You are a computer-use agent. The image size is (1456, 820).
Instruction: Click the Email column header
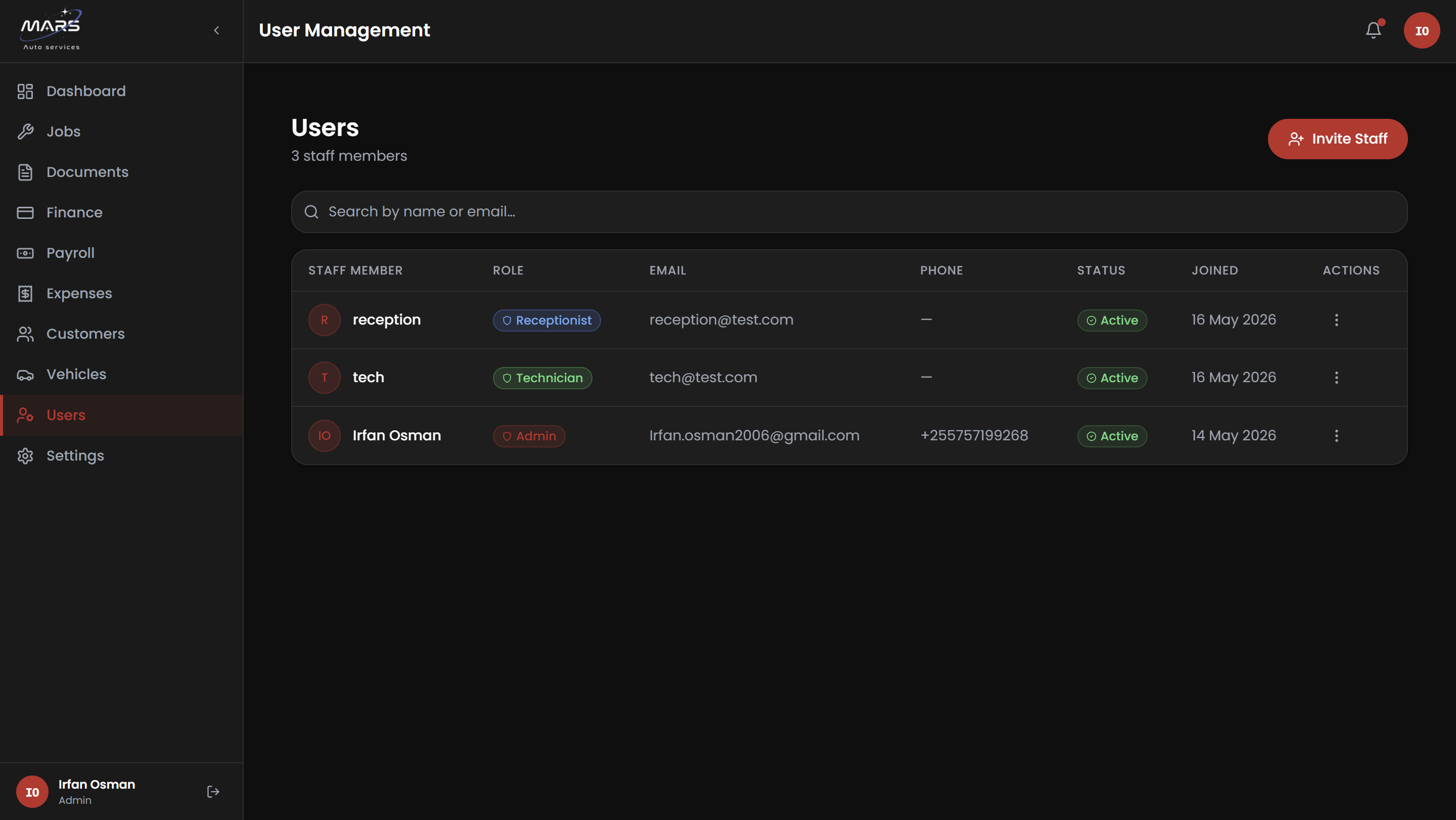667,270
